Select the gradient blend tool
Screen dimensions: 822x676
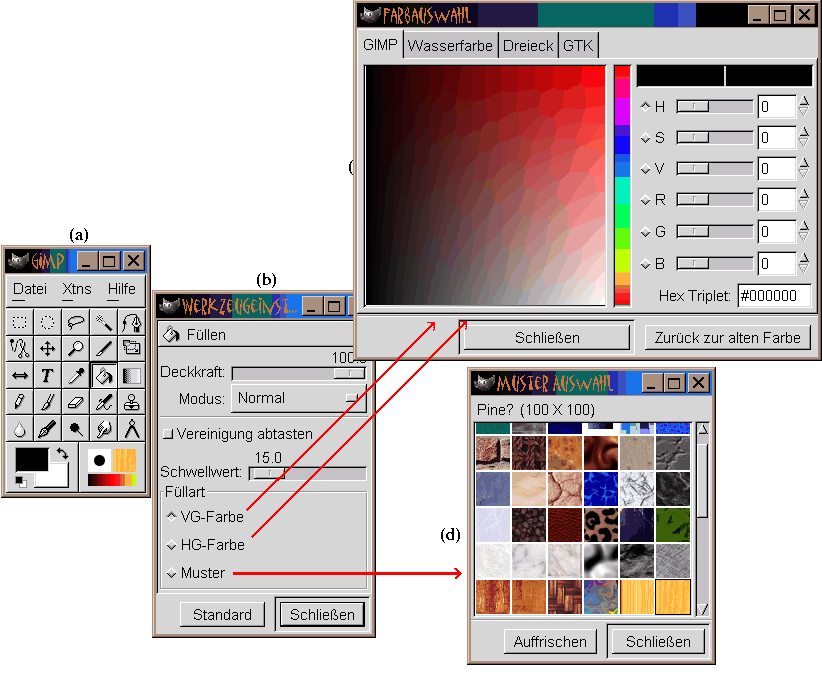[131, 376]
